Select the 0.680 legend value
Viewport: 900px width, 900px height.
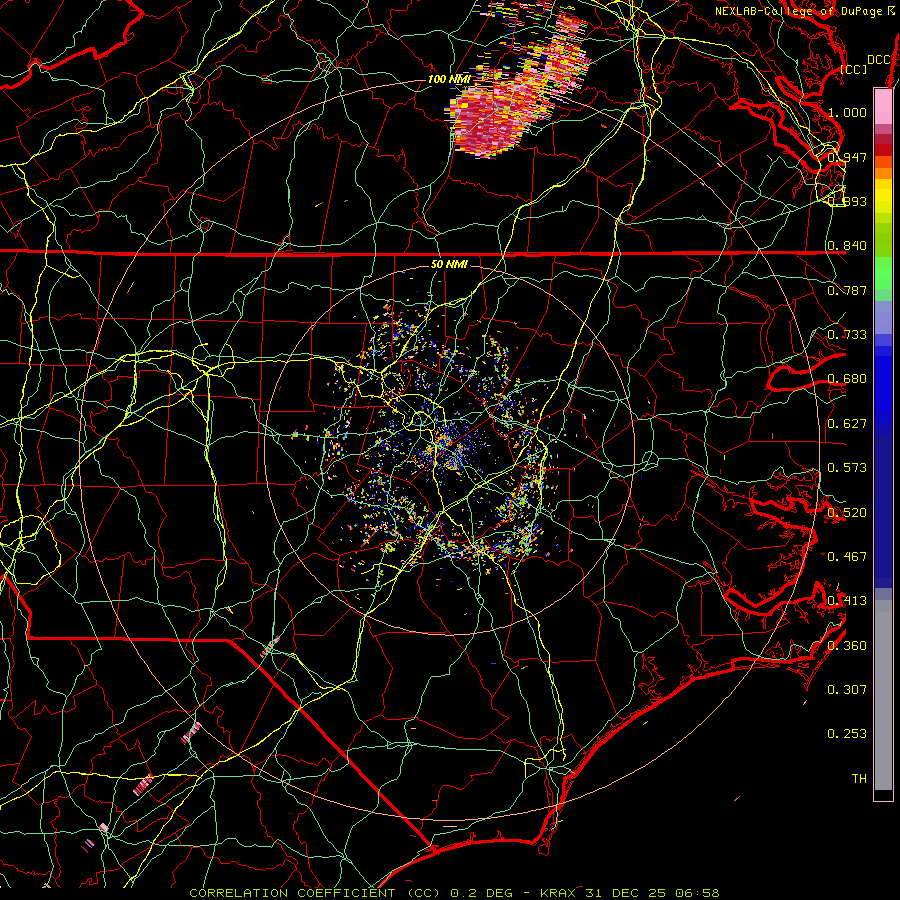click(847, 379)
